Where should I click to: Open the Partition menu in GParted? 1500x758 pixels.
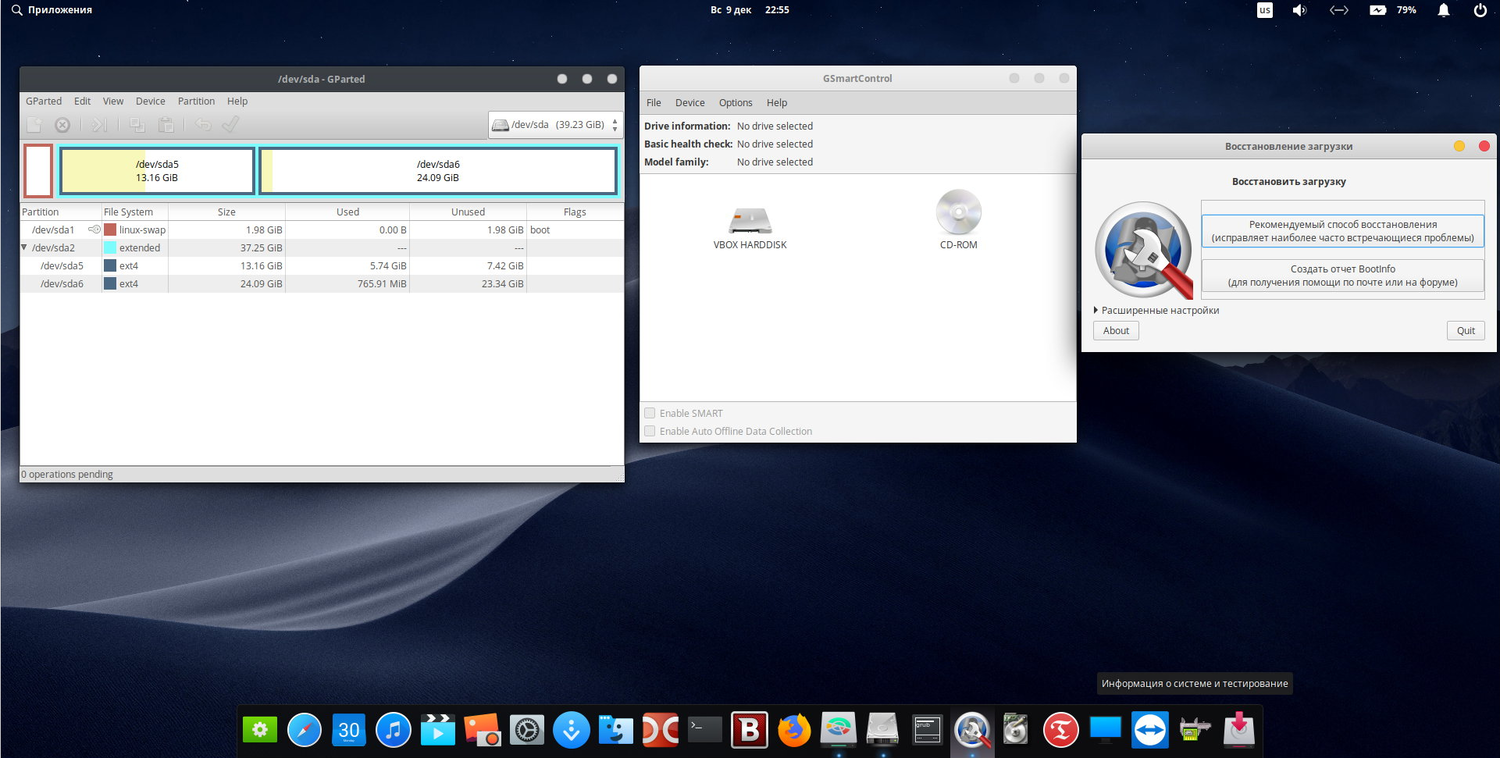tap(196, 101)
